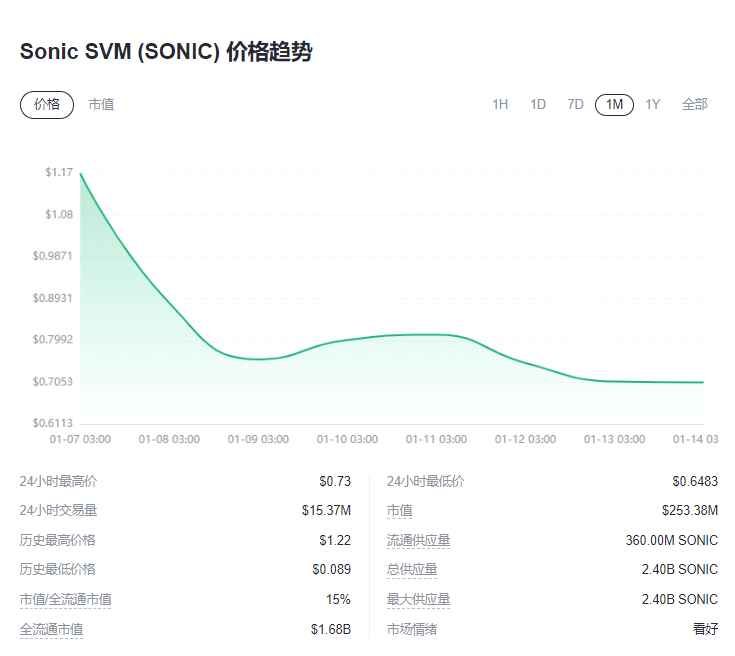This screenshot has height=656, width=735.
Task: Select the 价格 tab
Action: click(47, 105)
